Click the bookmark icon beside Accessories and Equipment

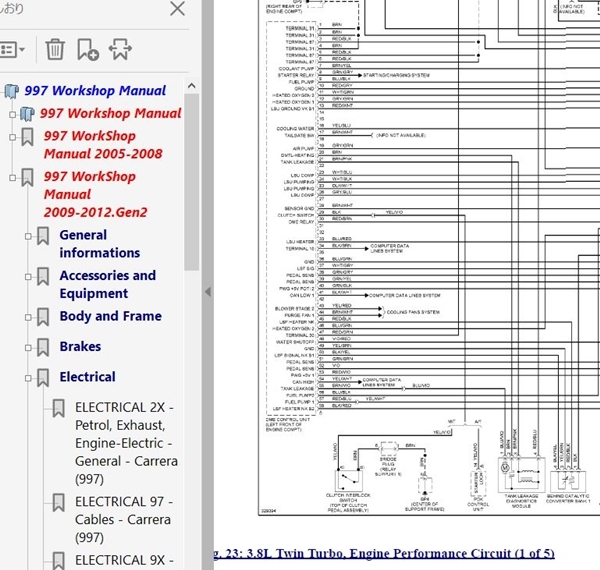(x=43, y=277)
